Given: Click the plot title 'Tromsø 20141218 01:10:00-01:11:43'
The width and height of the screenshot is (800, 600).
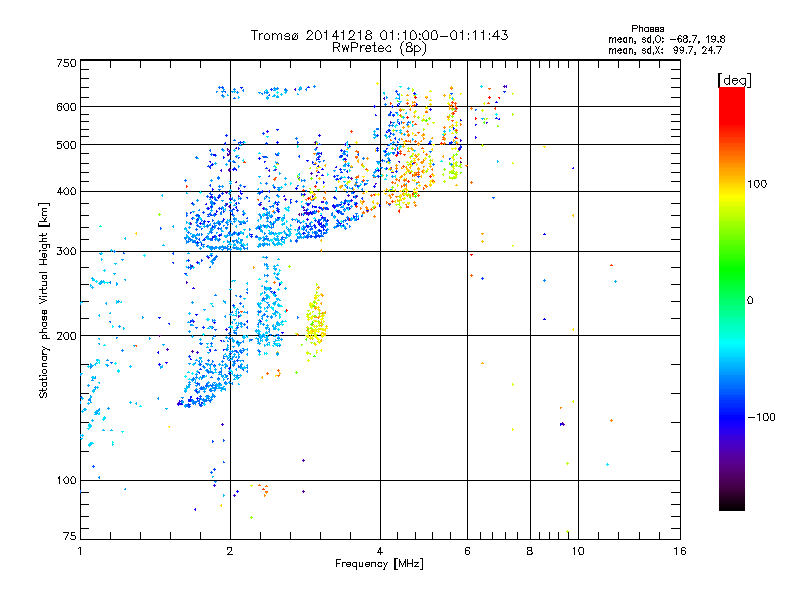Looking at the screenshot, I should click(x=379, y=35).
